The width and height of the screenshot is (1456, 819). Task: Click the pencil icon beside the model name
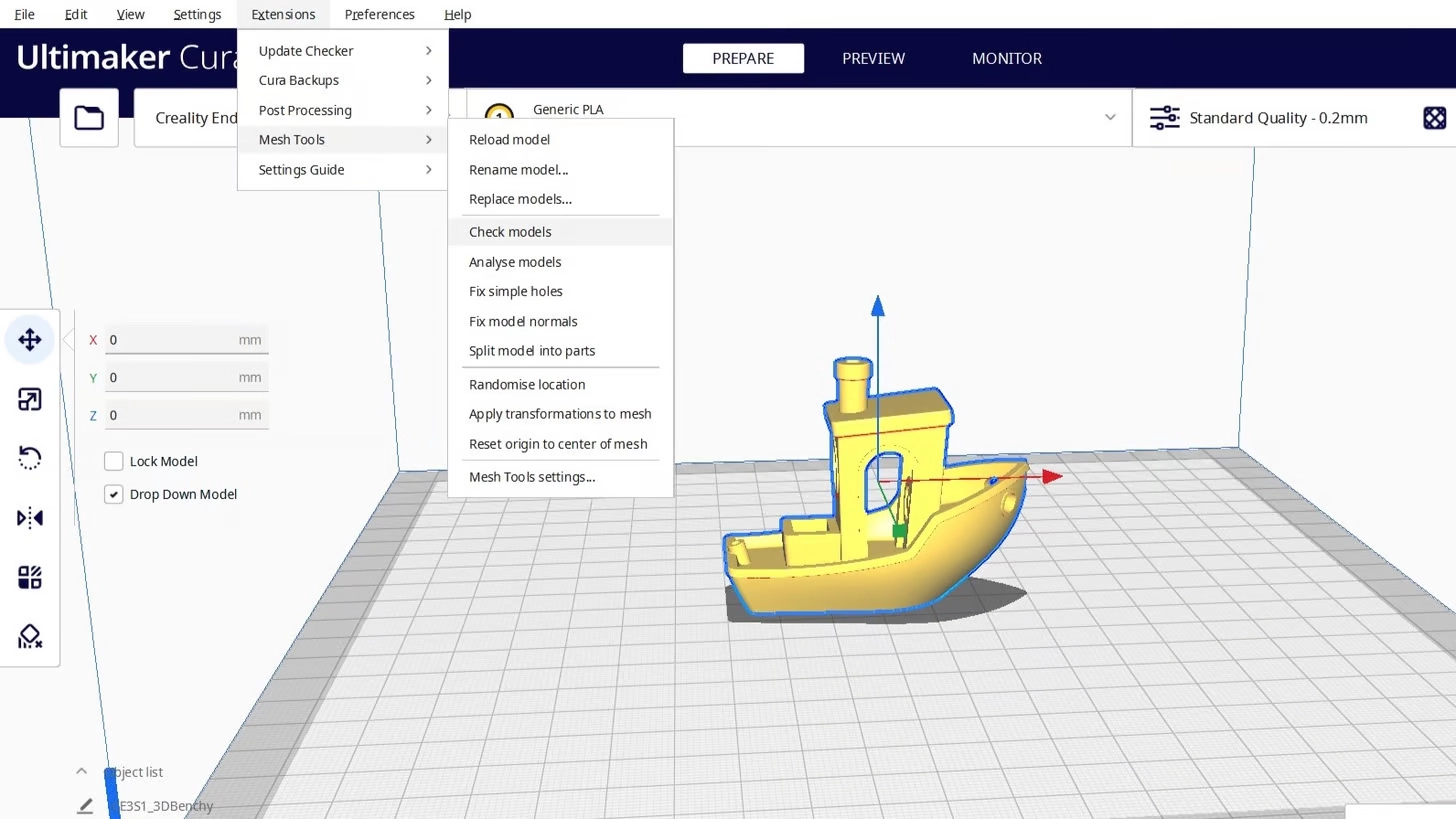coord(85,806)
